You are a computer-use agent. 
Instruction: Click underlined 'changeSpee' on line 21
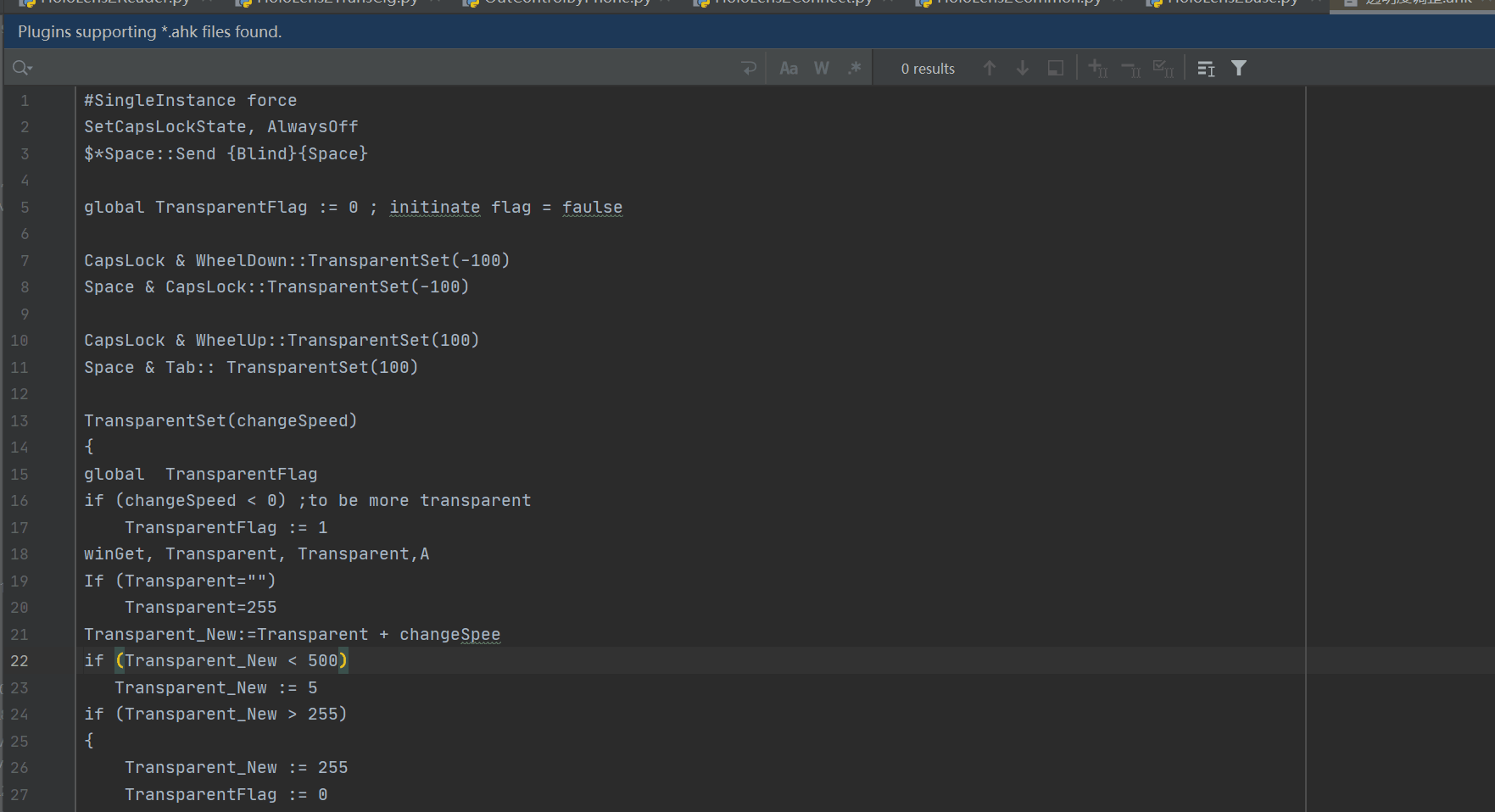pos(449,634)
